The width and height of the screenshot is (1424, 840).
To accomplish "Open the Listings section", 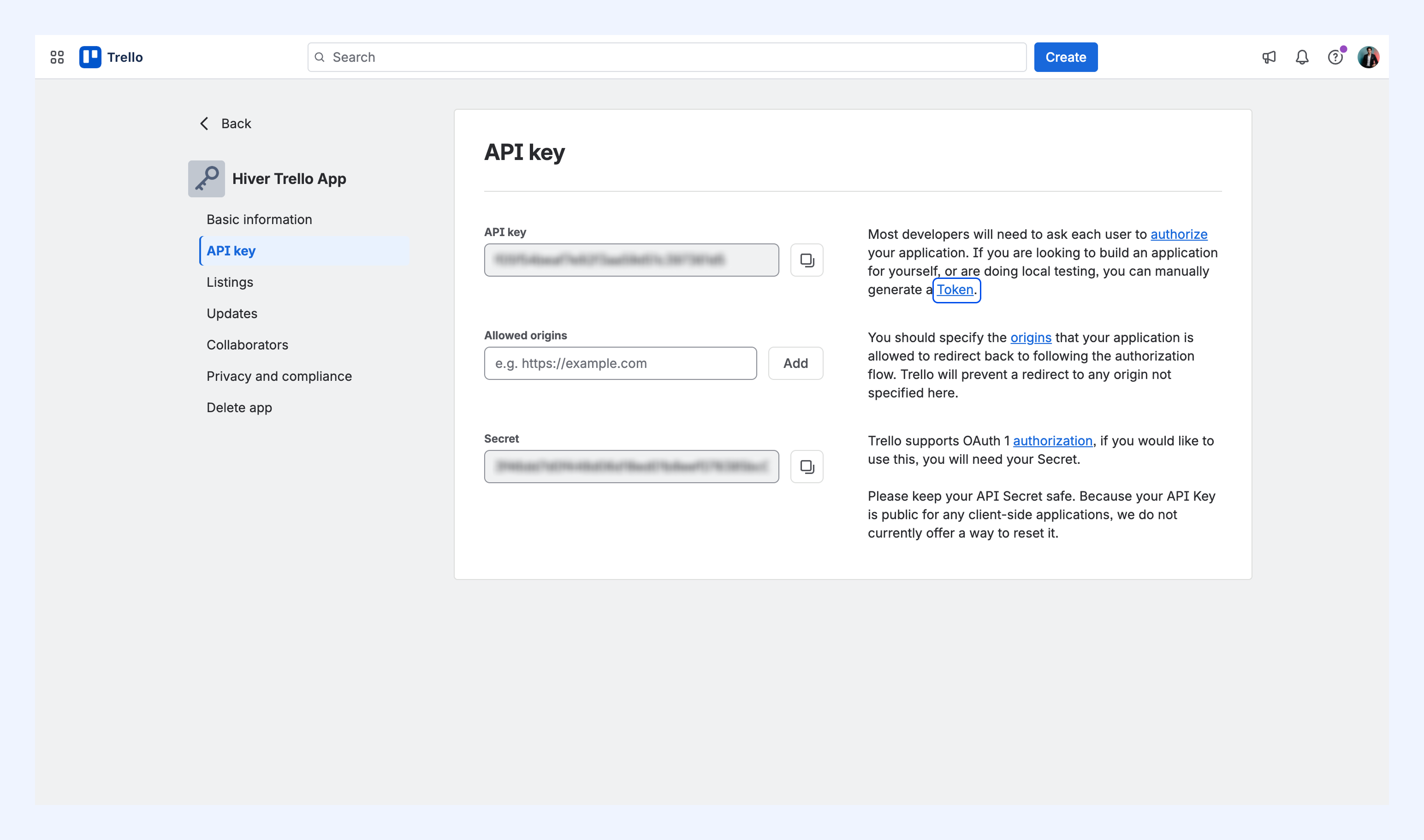I will tap(230, 283).
